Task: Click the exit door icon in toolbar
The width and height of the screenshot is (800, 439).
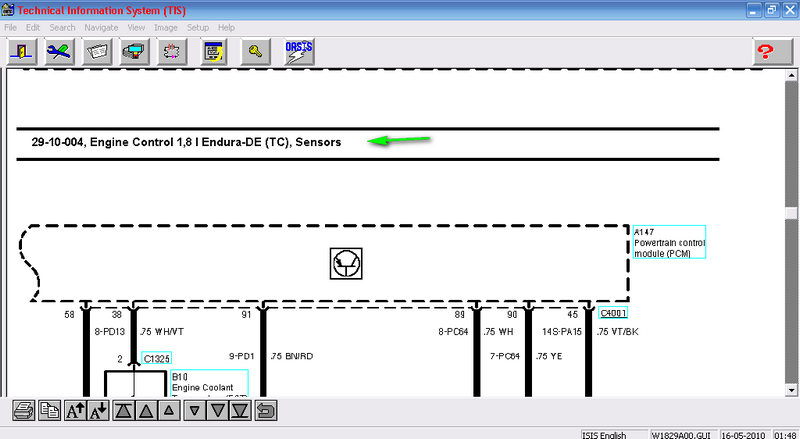Action: click(22, 51)
